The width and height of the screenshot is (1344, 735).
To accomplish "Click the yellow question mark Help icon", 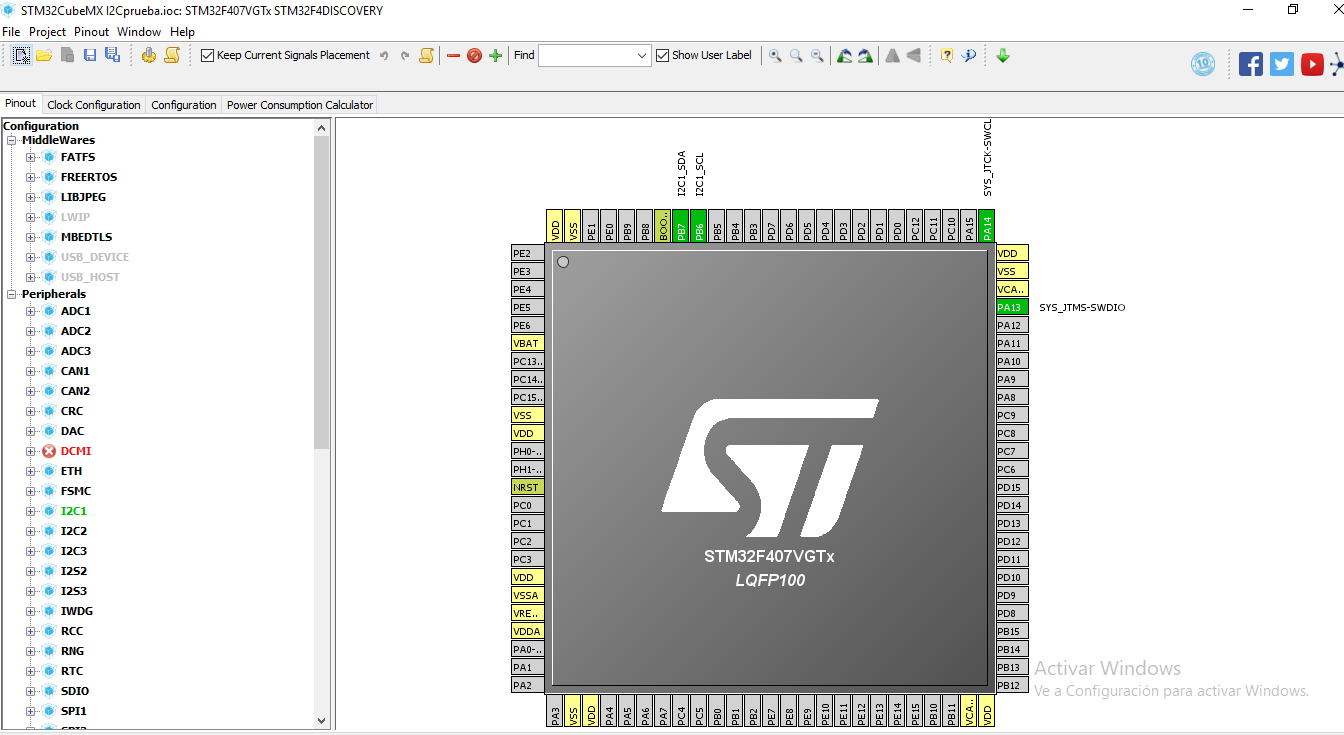I will [946, 56].
